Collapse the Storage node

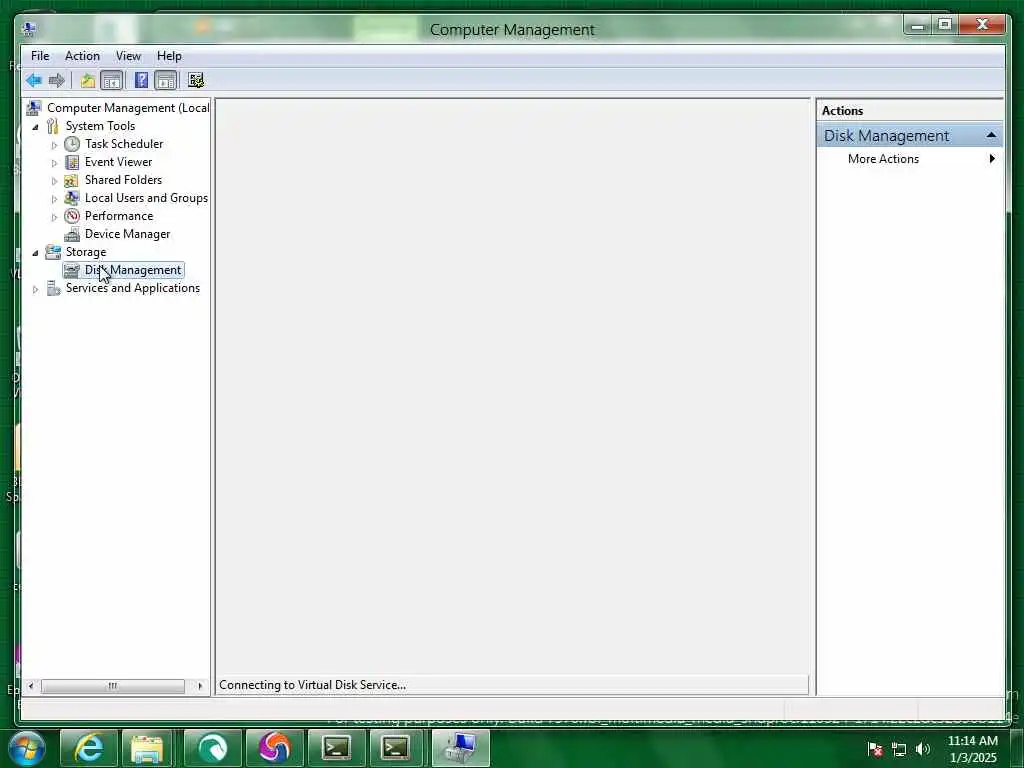35,253
